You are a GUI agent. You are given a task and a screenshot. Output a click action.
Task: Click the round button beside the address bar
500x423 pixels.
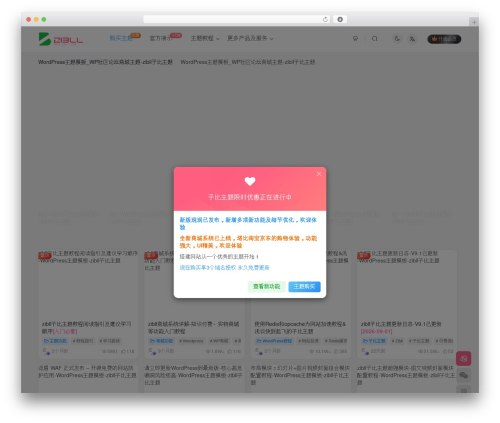[340, 19]
